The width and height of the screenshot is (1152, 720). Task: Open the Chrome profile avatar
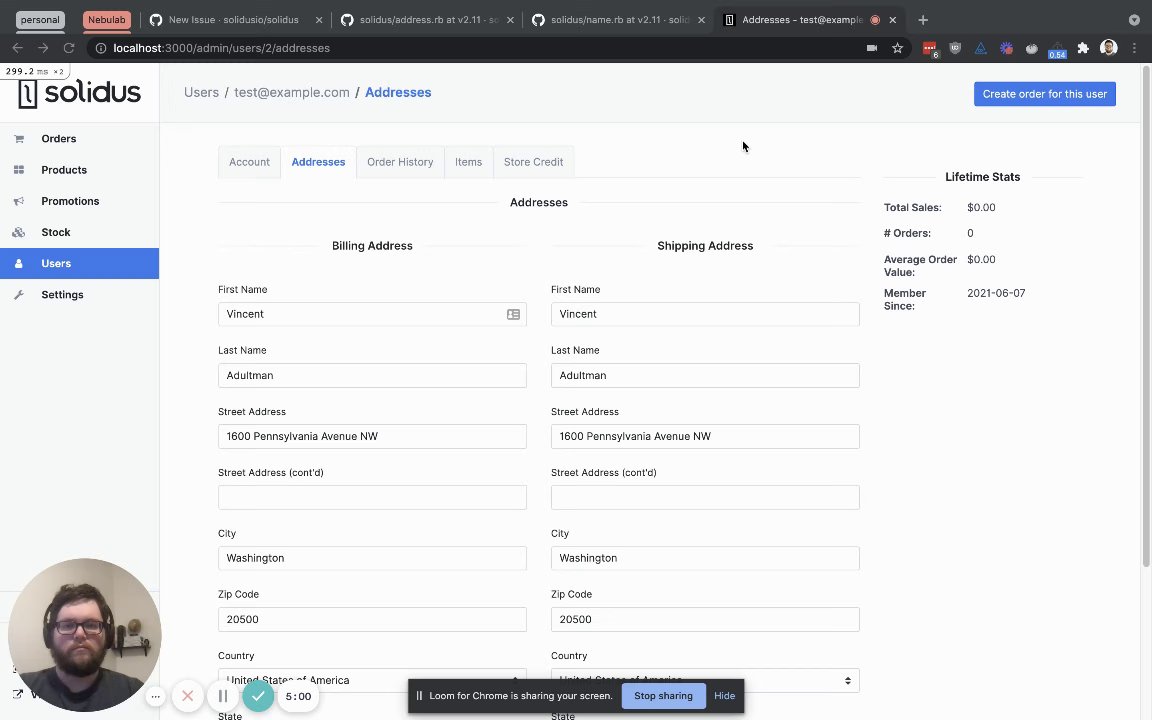[1109, 48]
